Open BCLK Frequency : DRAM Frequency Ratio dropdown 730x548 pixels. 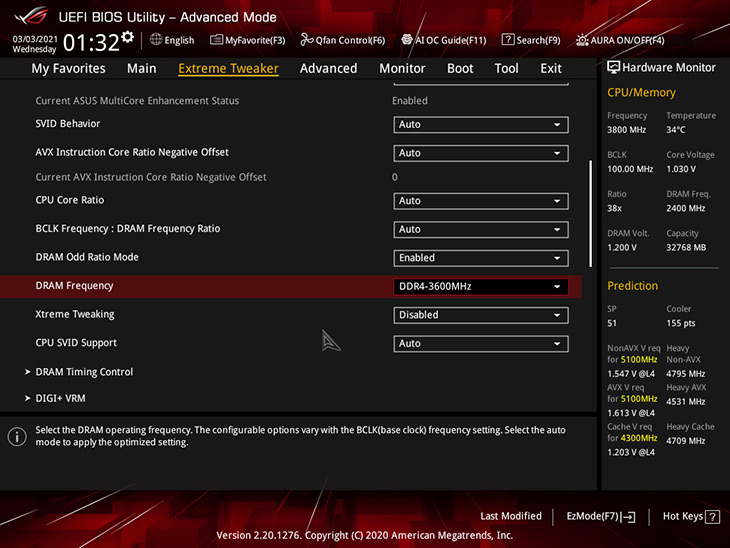481,230
